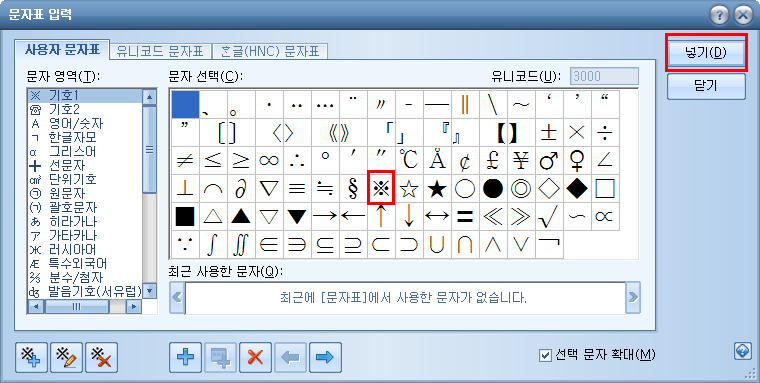The width and height of the screenshot is (760, 383).
Task: Select 가타카나 in character area list
Action: 85,236
